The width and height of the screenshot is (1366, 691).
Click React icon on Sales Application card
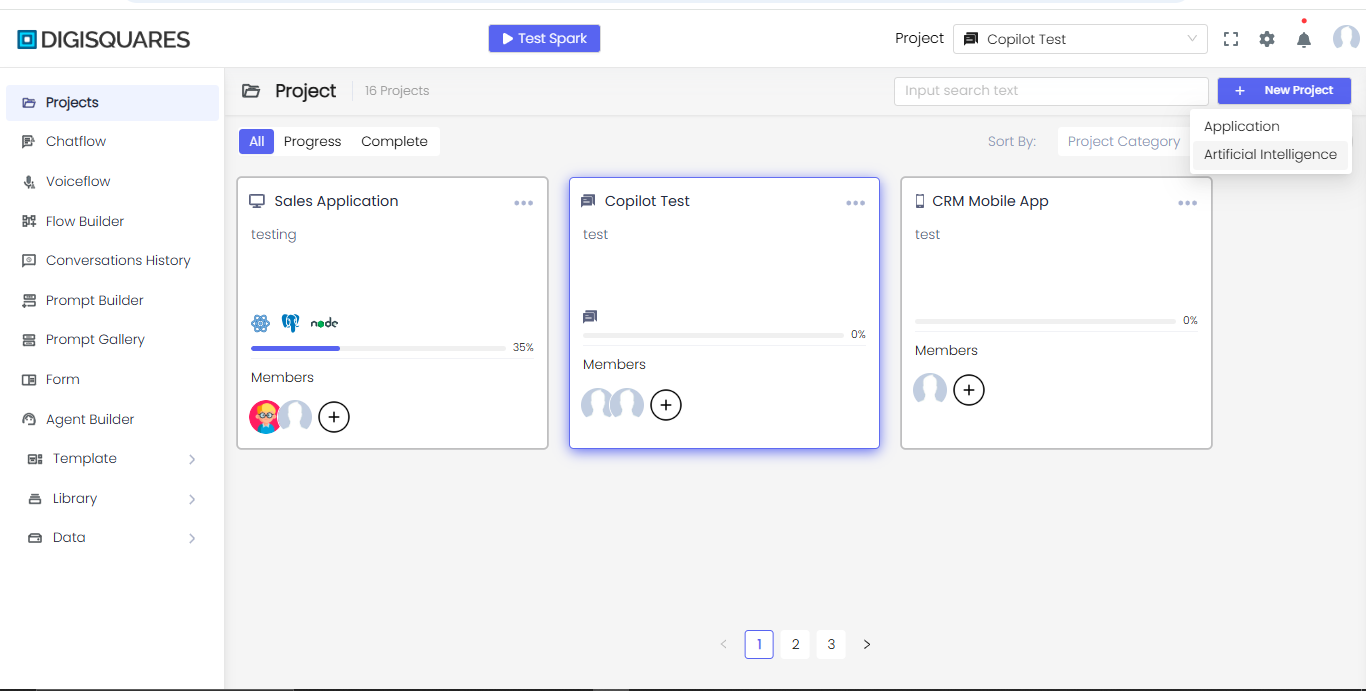[x=261, y=323]
